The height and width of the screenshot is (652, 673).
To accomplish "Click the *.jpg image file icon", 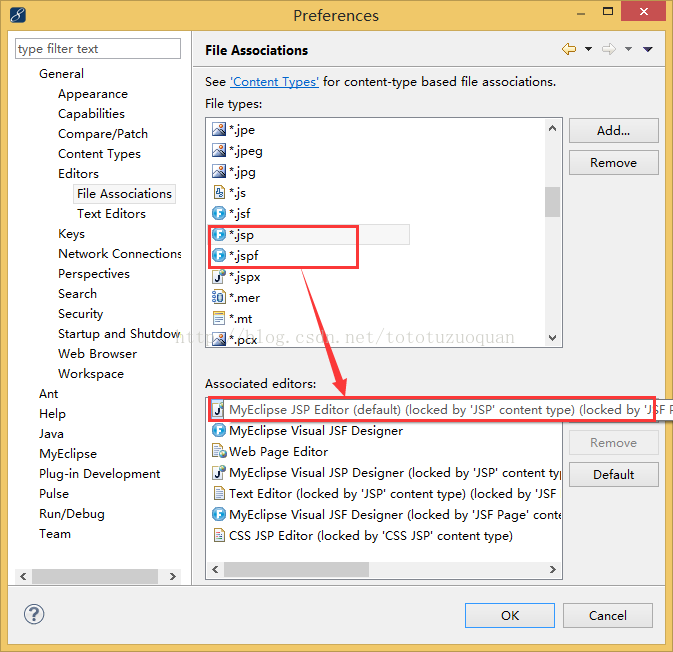I will [219, 171].
